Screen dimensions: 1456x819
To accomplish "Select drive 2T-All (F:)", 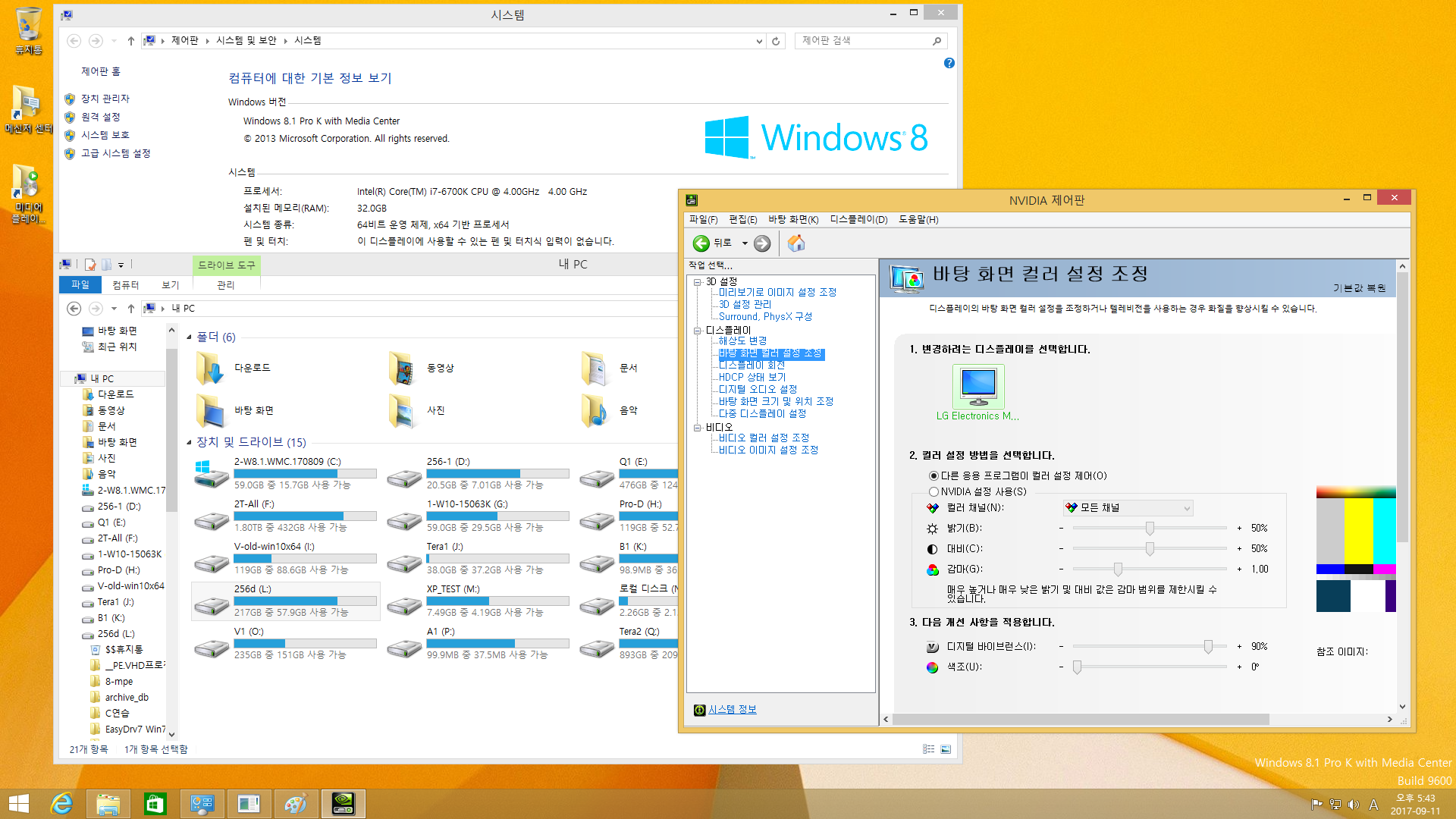I will pyautogui.click(x=286, y=516).
